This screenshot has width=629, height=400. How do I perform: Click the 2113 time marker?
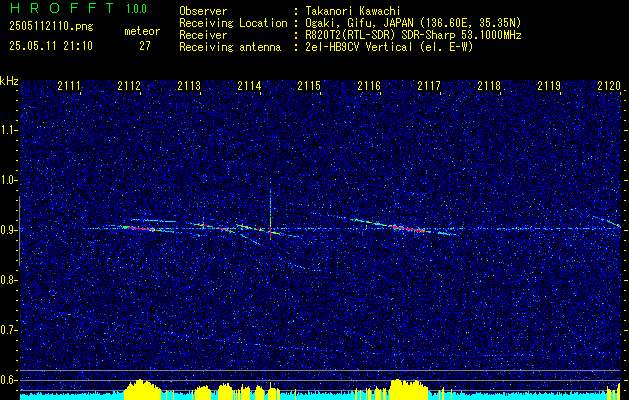[189, 86]
